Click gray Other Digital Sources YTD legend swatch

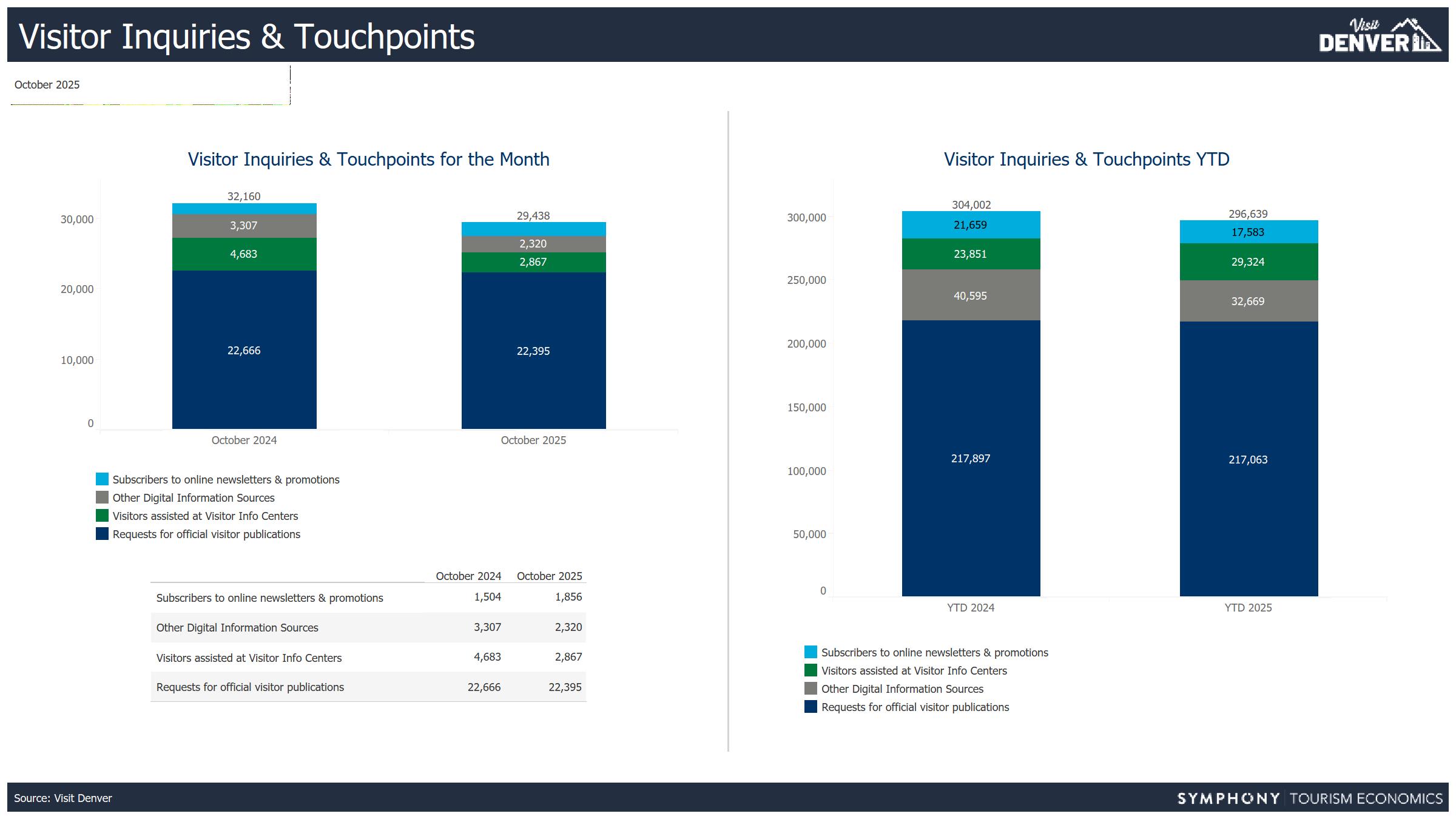point(811,689)
